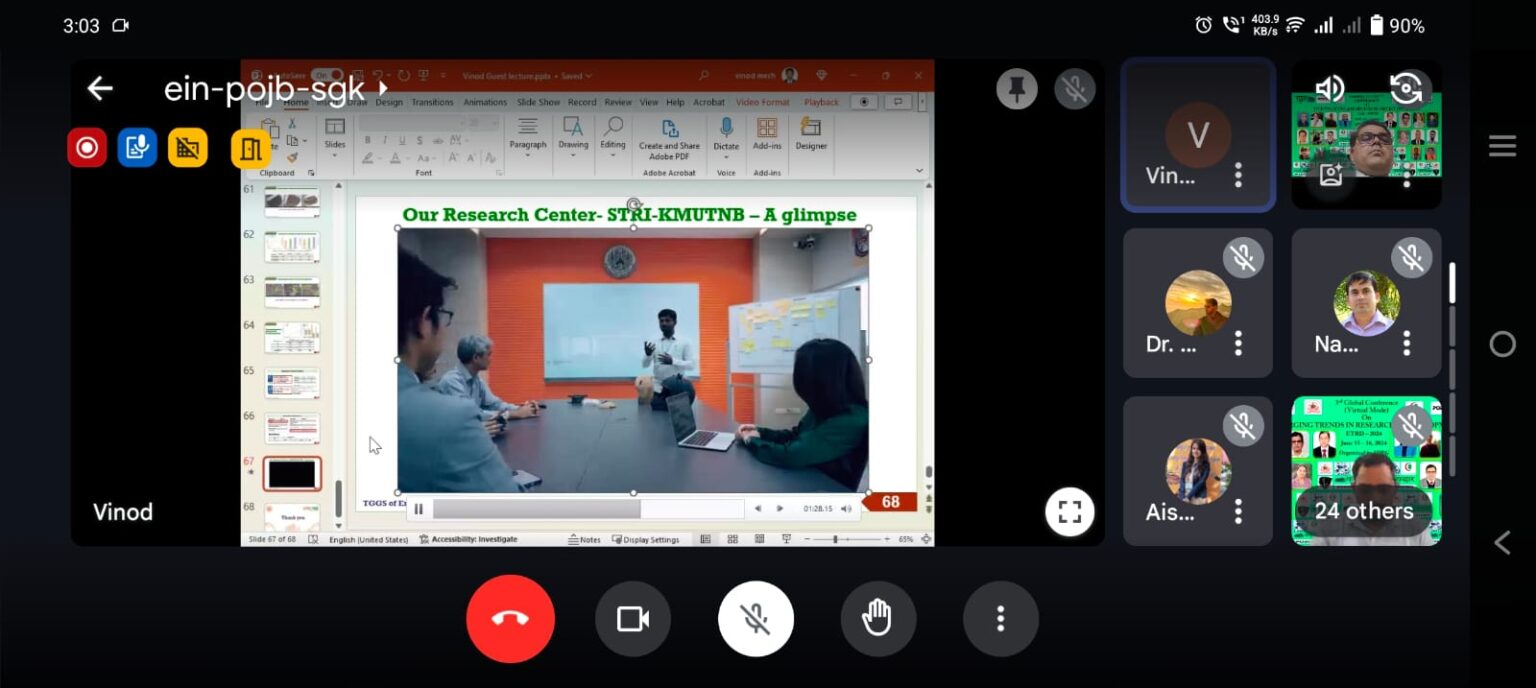Viewport: 1536px width, 688px height.
Task: Unmute the microphone in call controls
Action: click(x=755, y=619)
